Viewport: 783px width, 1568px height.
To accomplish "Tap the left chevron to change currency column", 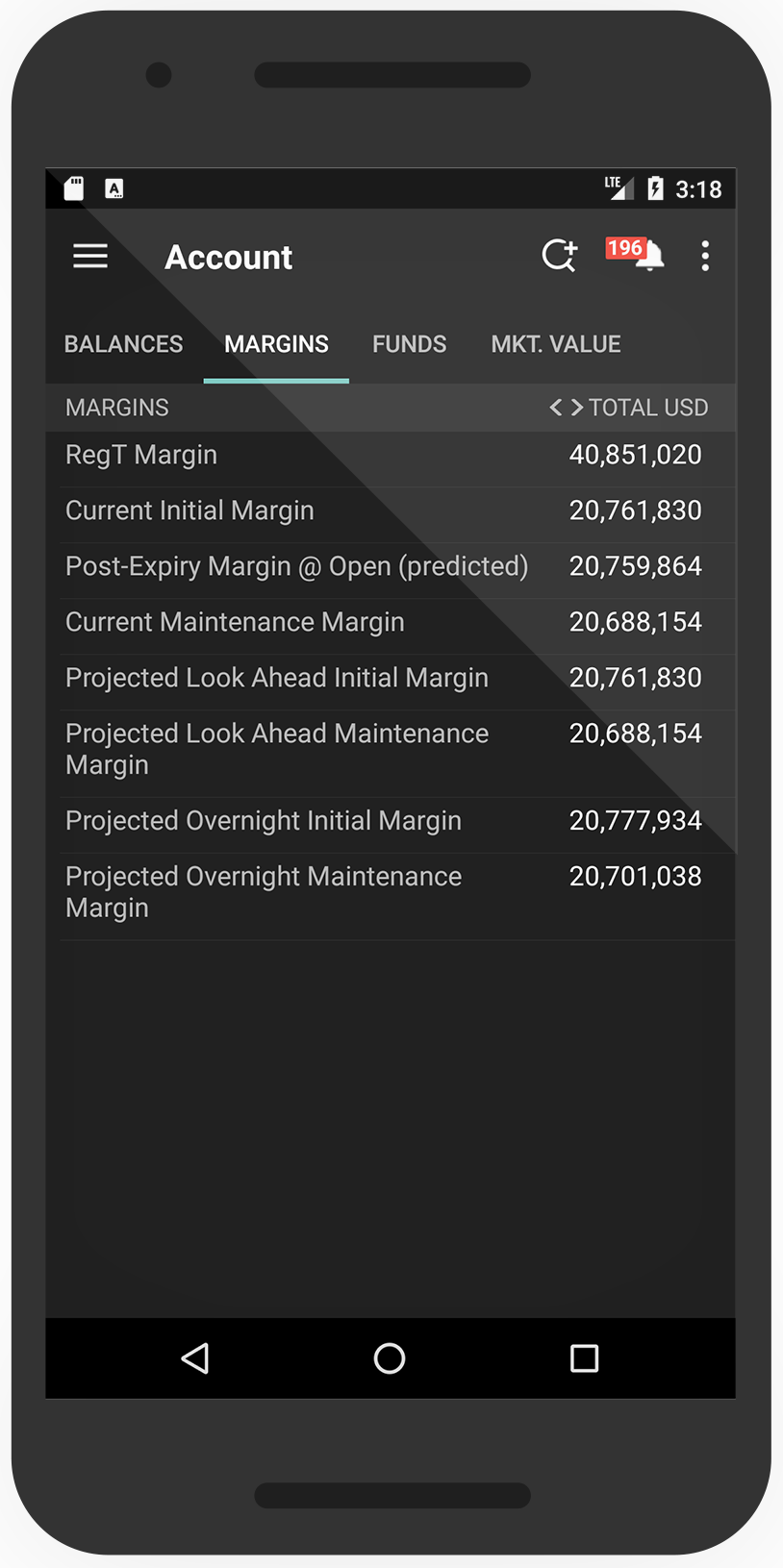I will pyautogui.click(x=555, y=407).
